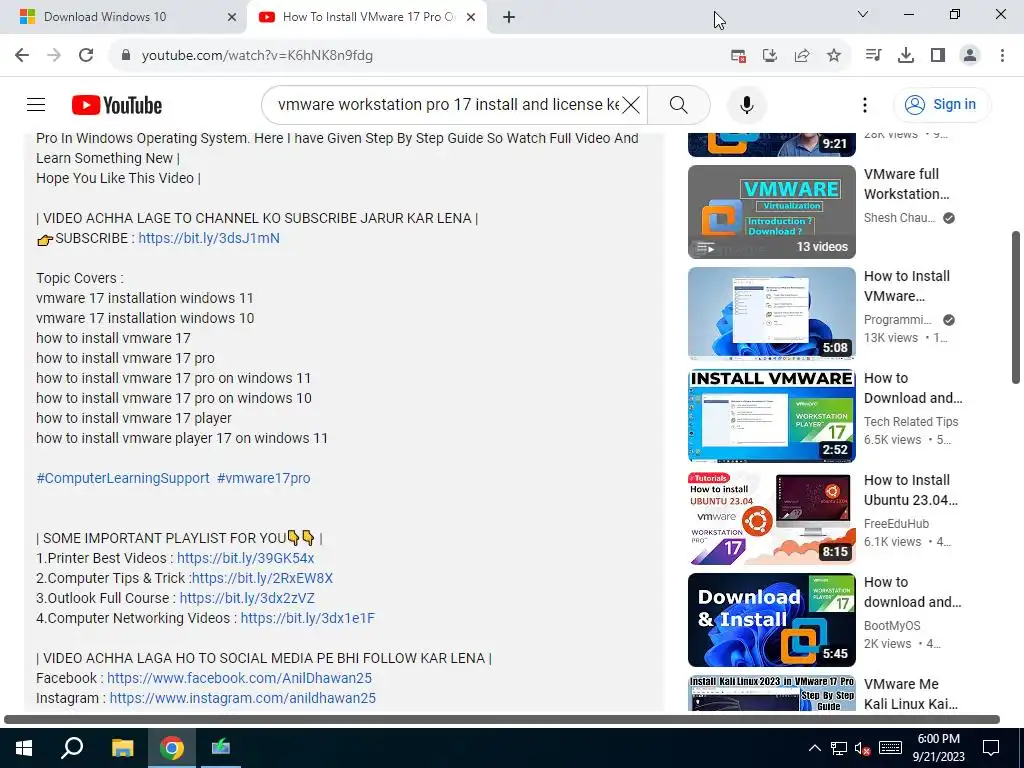The width and height of the screenshot is (1024, 768).
Task: Visit the AnilDhawan25 Facebook link
Action: click(x=239, y=678)
